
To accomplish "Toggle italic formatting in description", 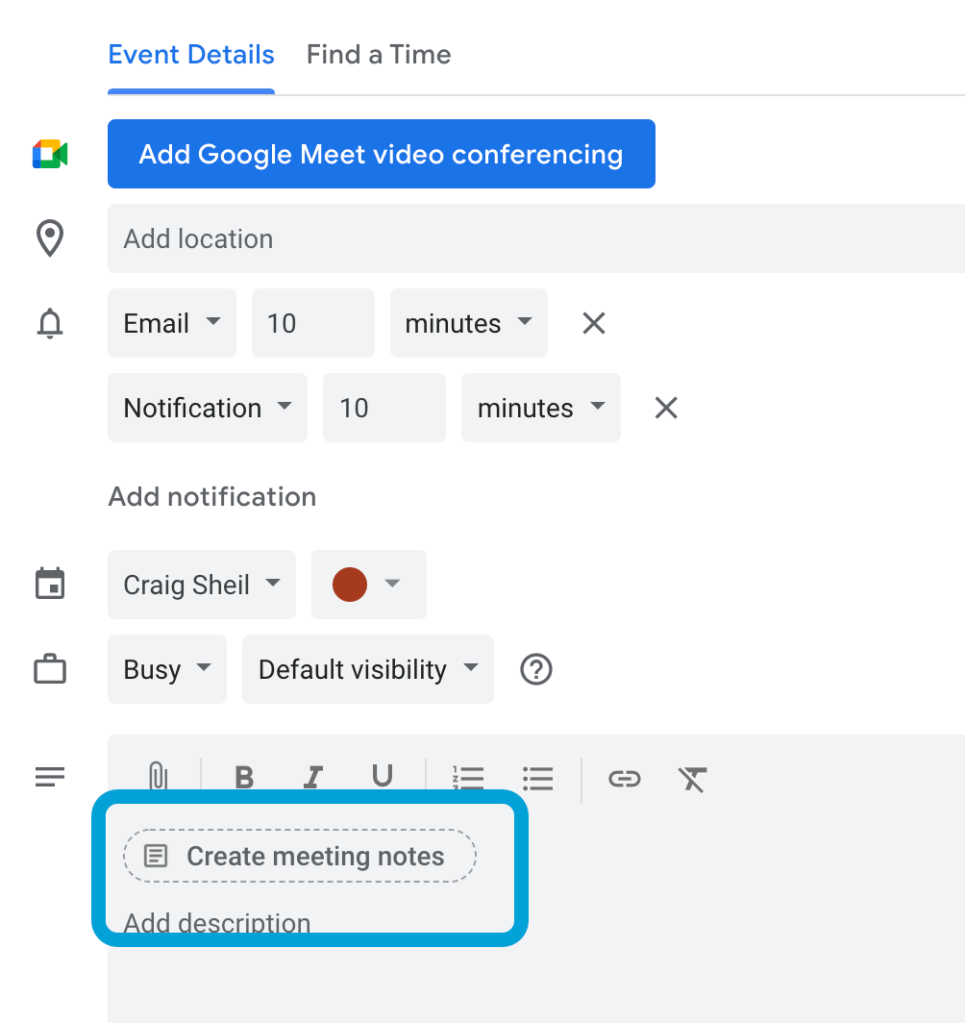I will (x=314, y=777).
